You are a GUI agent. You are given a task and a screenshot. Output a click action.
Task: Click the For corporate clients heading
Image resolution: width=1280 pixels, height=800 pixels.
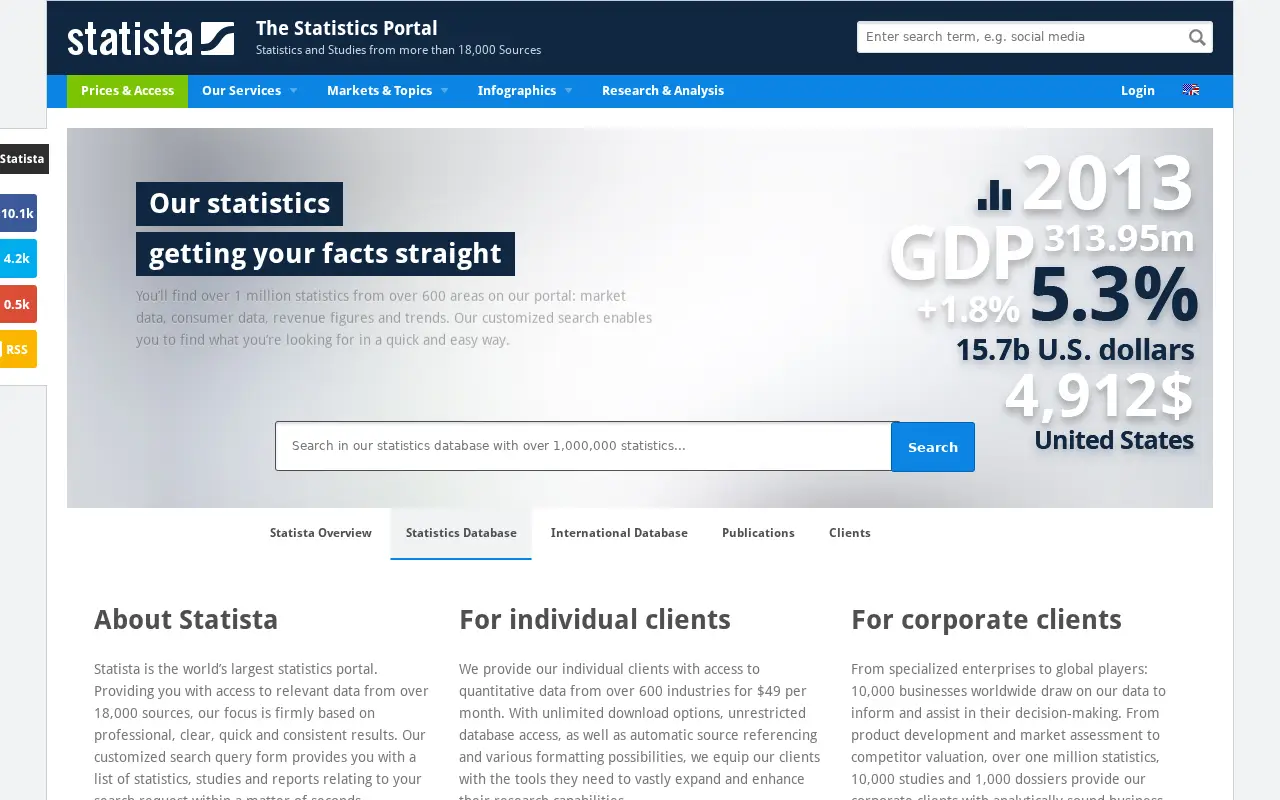coord(986,620)
